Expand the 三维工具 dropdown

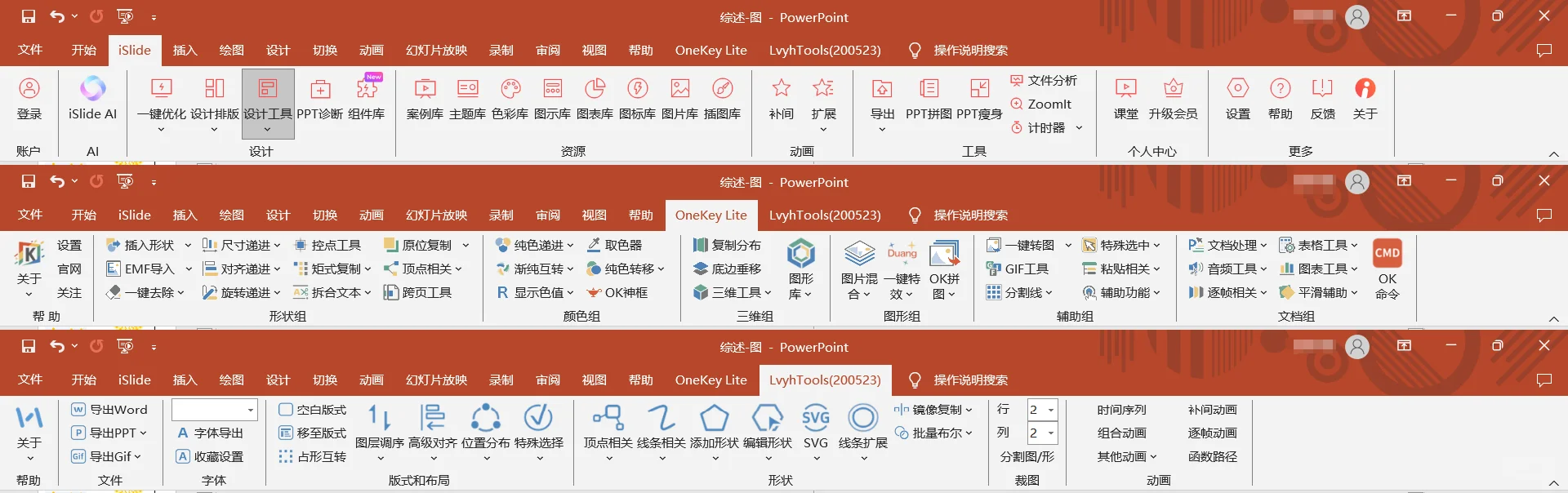click(767, 292)
